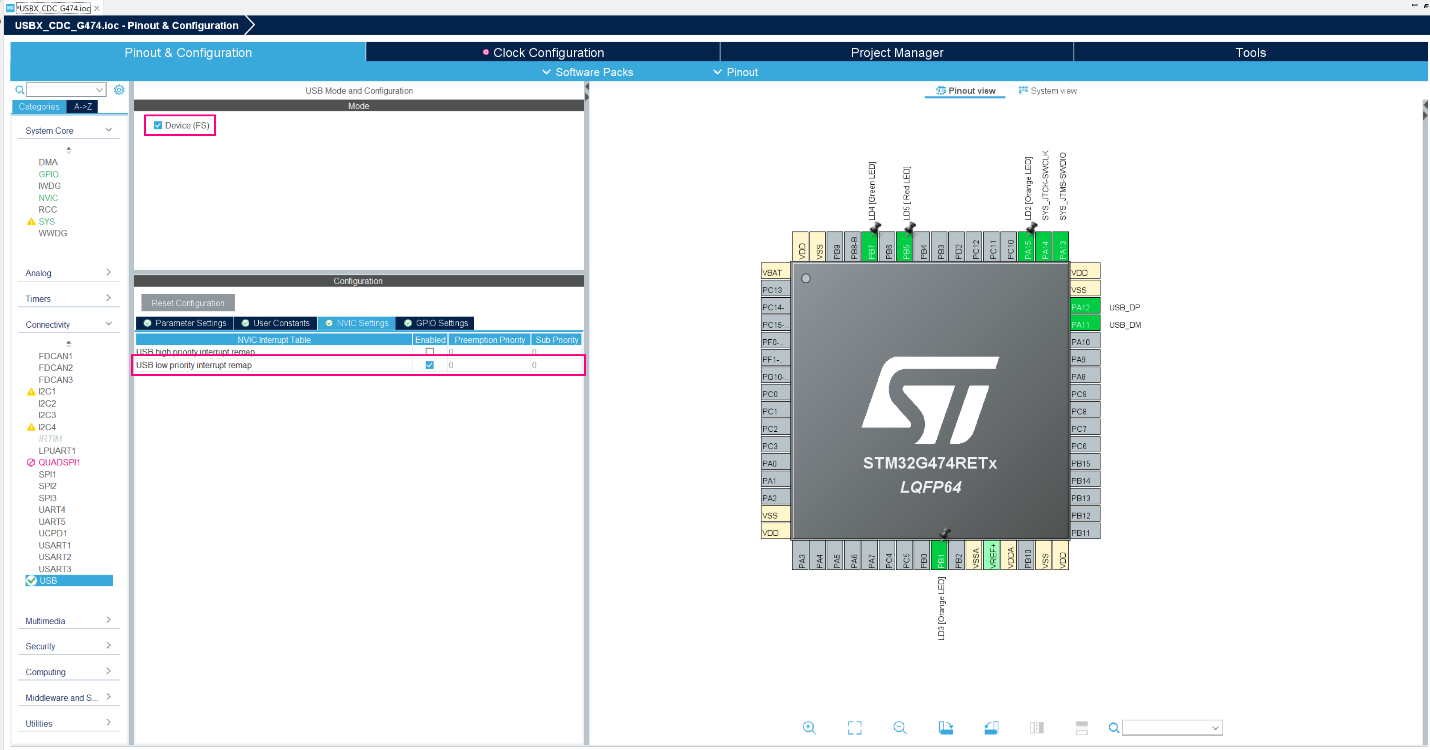
Task: Rotate the chip clockwise using the rotate icon
Action: pyautogui.click(x=945, y=727)
